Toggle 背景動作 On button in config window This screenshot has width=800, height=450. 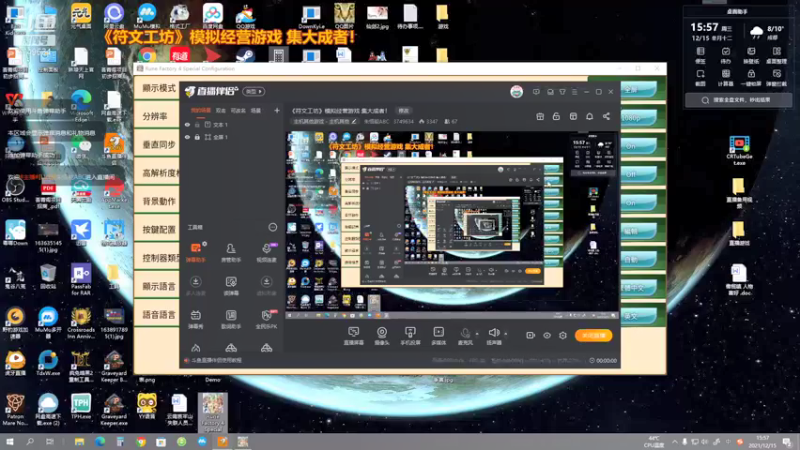coord(638,203)
